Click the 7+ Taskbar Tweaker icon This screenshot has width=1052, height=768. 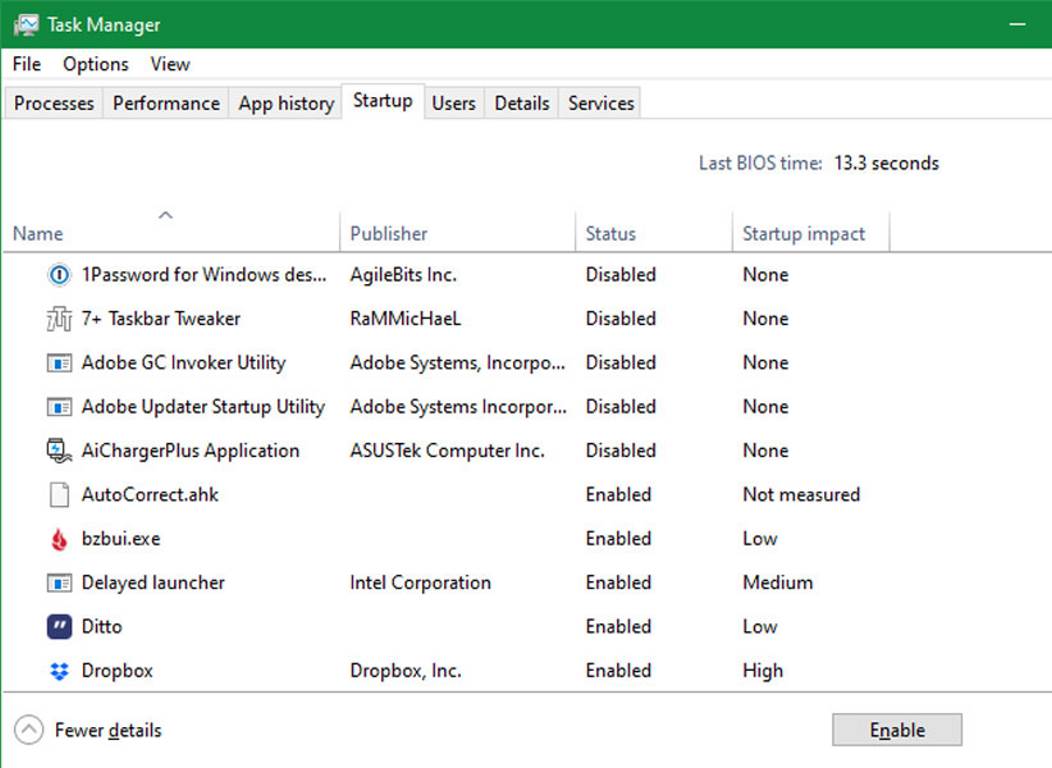pyautogui.click(x=59, y=319)
